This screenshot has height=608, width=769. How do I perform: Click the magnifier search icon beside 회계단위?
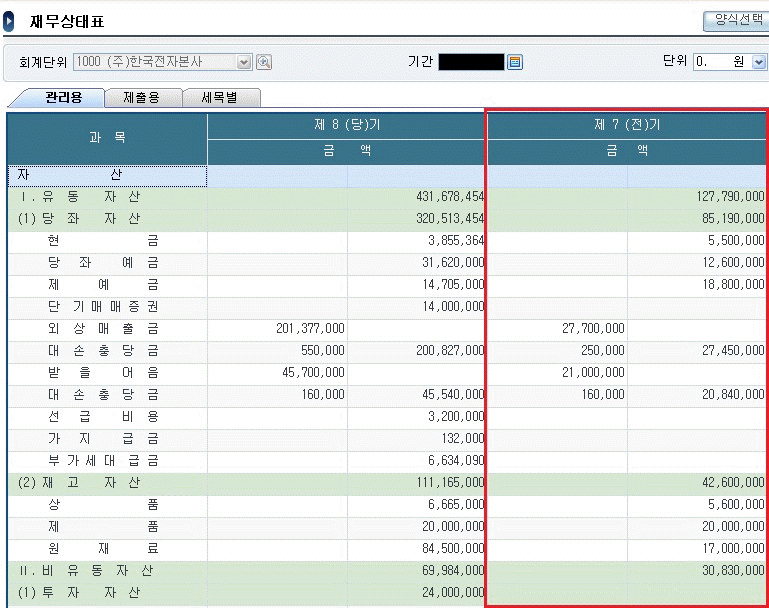point(264,62)
